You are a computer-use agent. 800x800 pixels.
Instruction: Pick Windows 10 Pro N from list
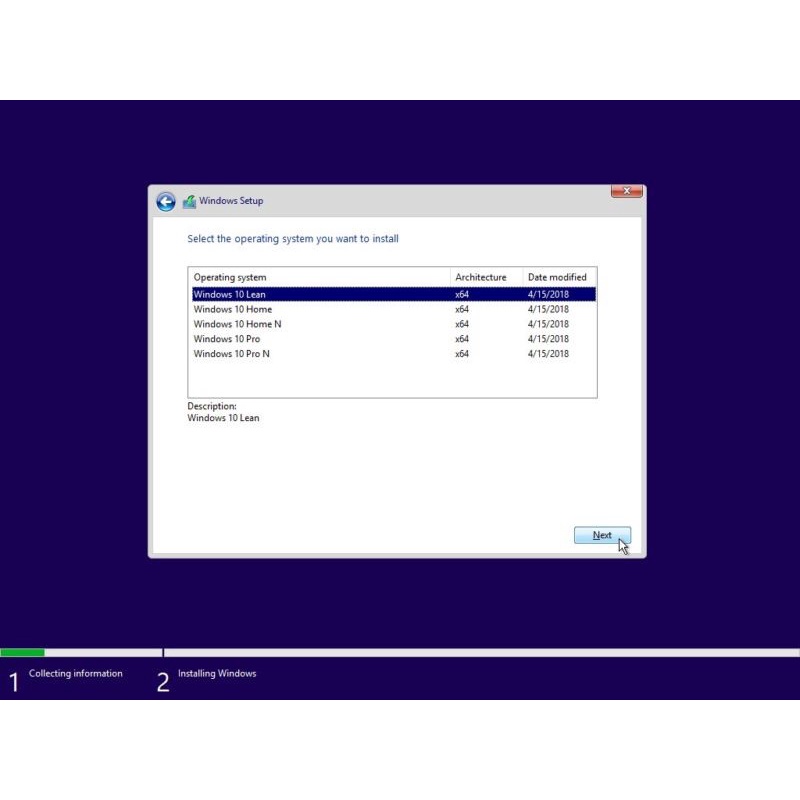click(x=231, y=354)
